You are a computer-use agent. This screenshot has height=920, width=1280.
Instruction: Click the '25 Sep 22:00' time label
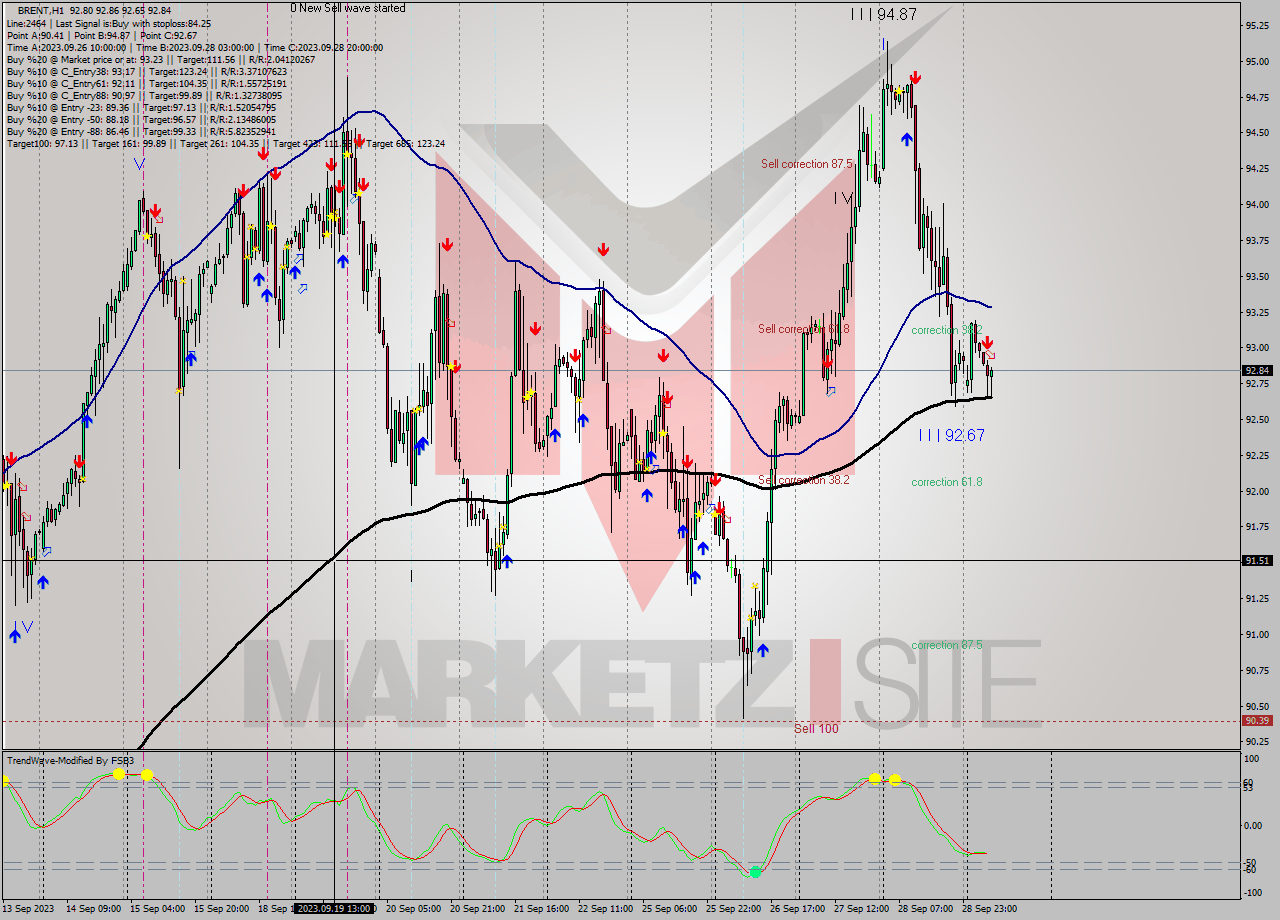[x=731, y=909]
